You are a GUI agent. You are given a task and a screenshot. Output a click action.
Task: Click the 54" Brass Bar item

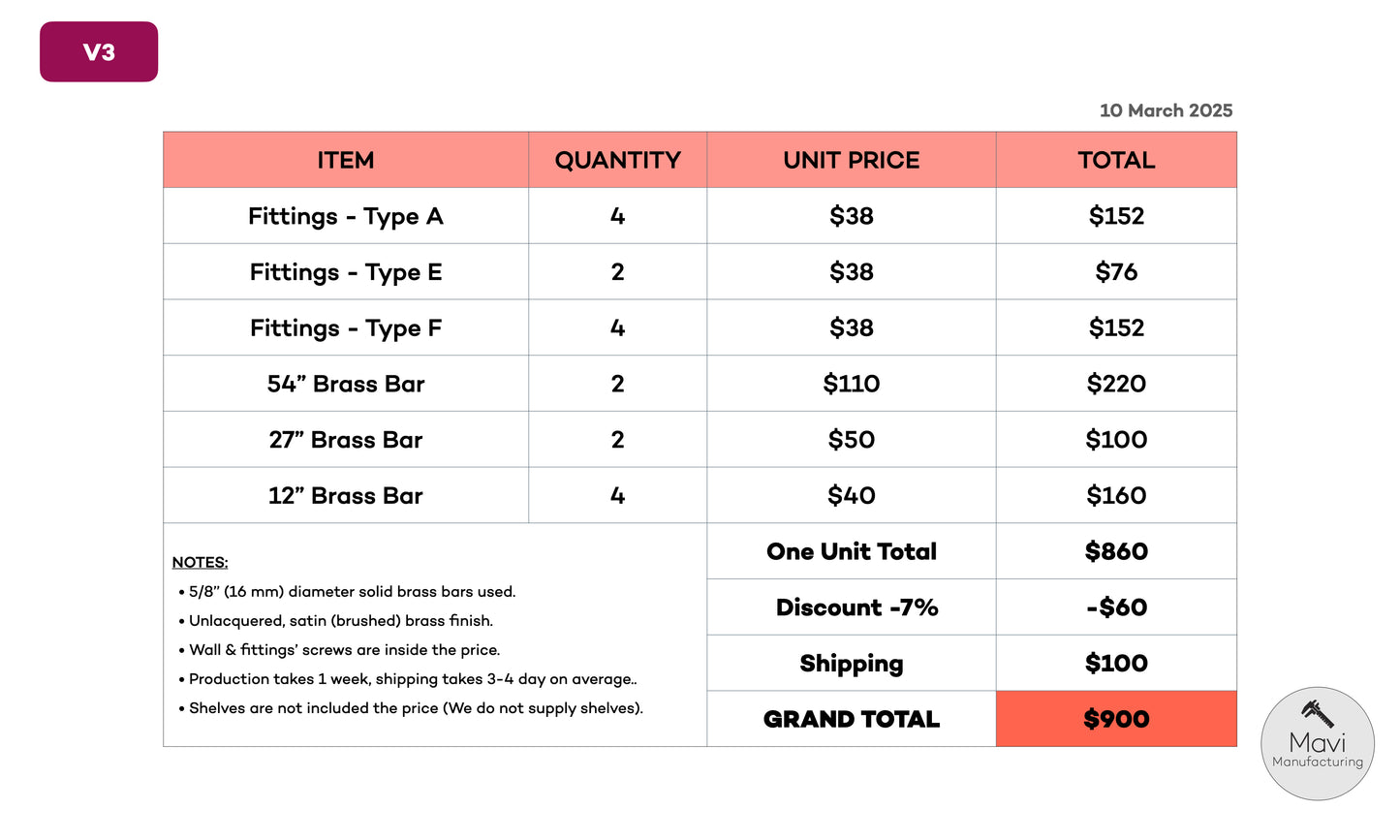point(346,384)
